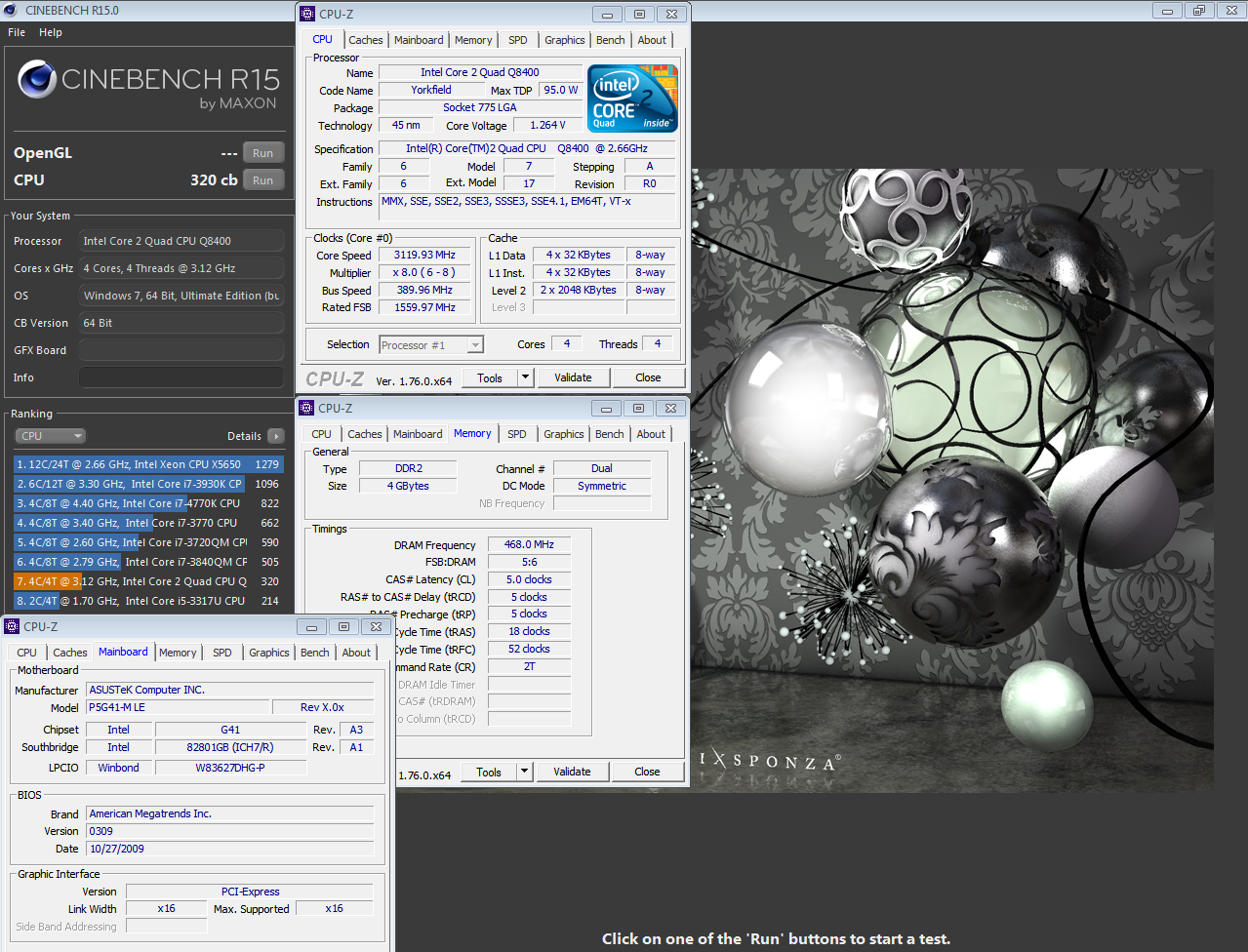Click the Intel Core 2 Quad badge
Viewport: 1248px width, 952px height.
632,99
